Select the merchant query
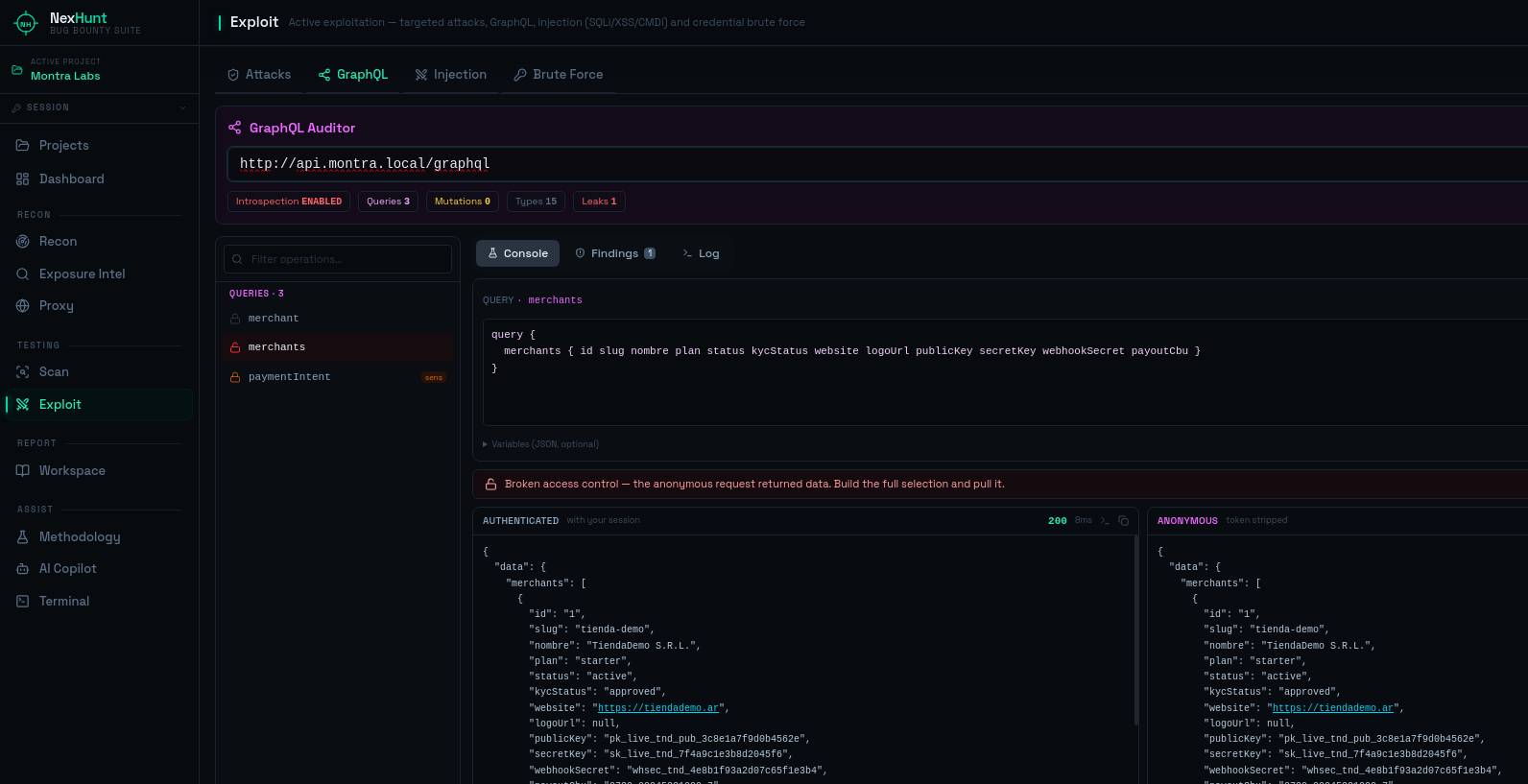Image resolution: width=1528 pixels, height=784 pixels. (x=338, y=319)
